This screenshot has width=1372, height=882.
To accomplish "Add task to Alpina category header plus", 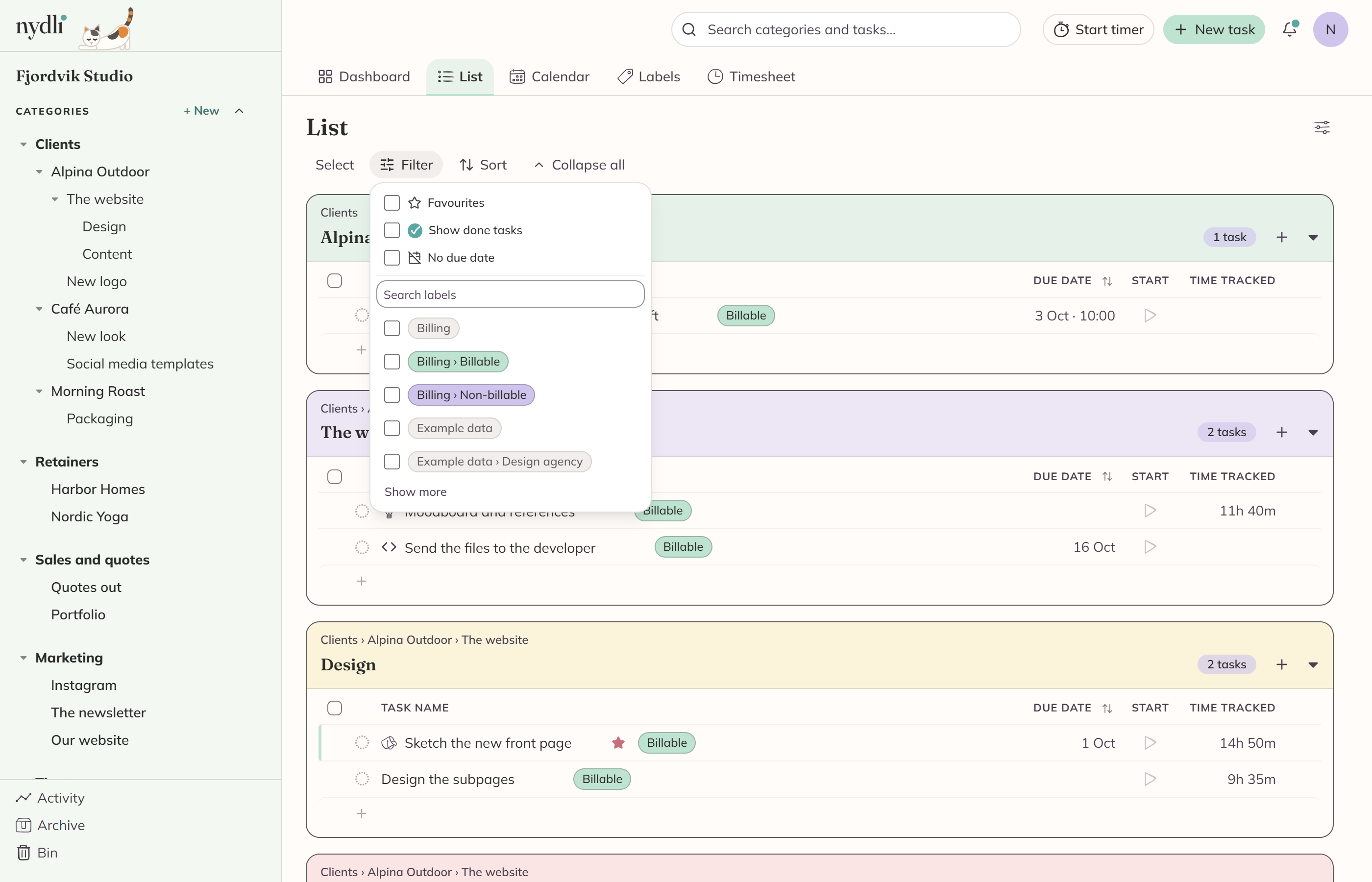I will (x=1281, y=237).
